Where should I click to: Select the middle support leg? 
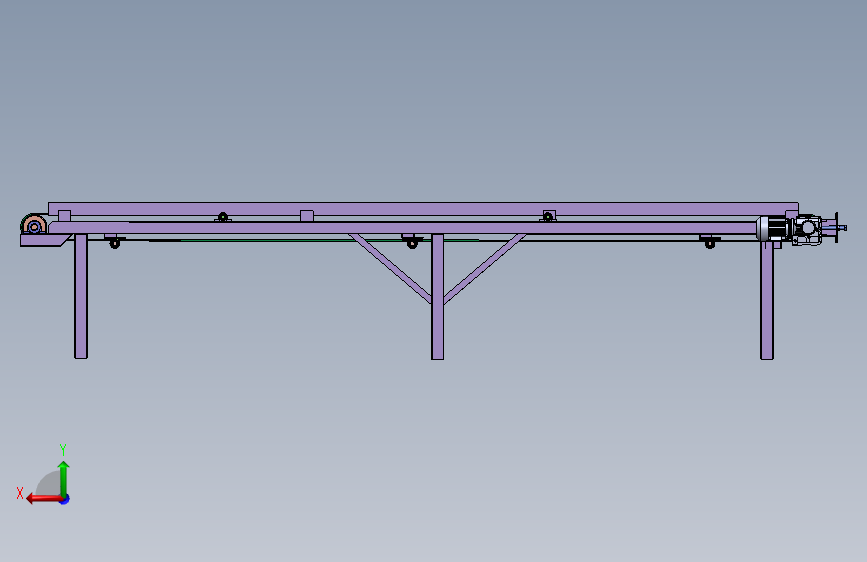[x=437, y=297]
